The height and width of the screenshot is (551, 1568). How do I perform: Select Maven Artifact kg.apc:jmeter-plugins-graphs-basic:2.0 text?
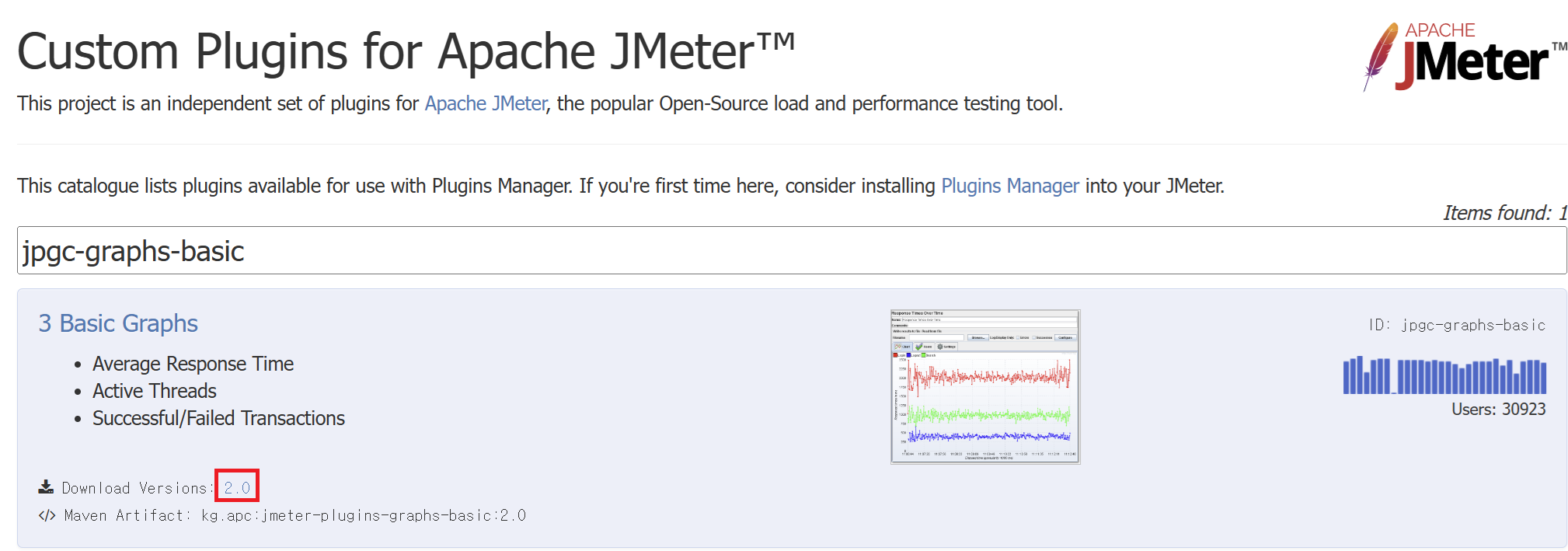tap(295, 515)
